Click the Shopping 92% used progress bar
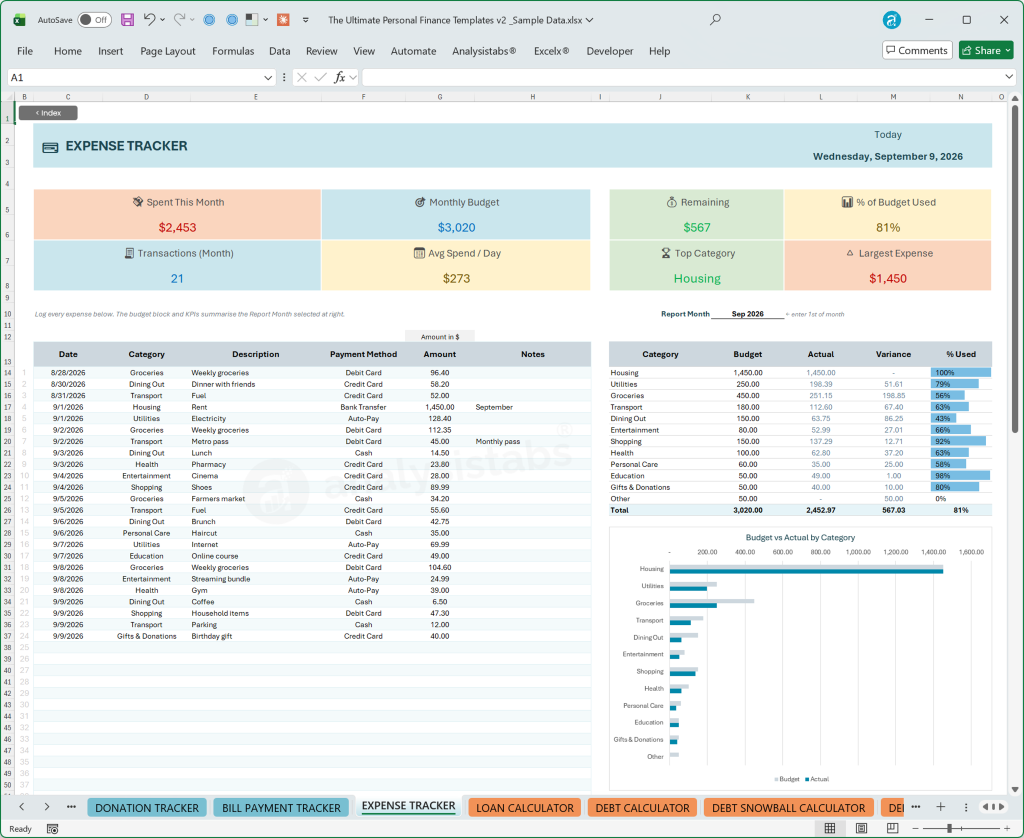This screenshot has width=1024, height=838. coord(958,442)
